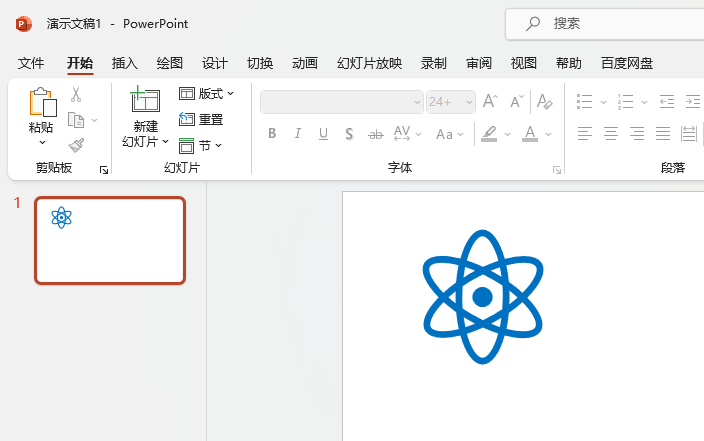Open the Font dialog launcher

[x=557, y=170]
